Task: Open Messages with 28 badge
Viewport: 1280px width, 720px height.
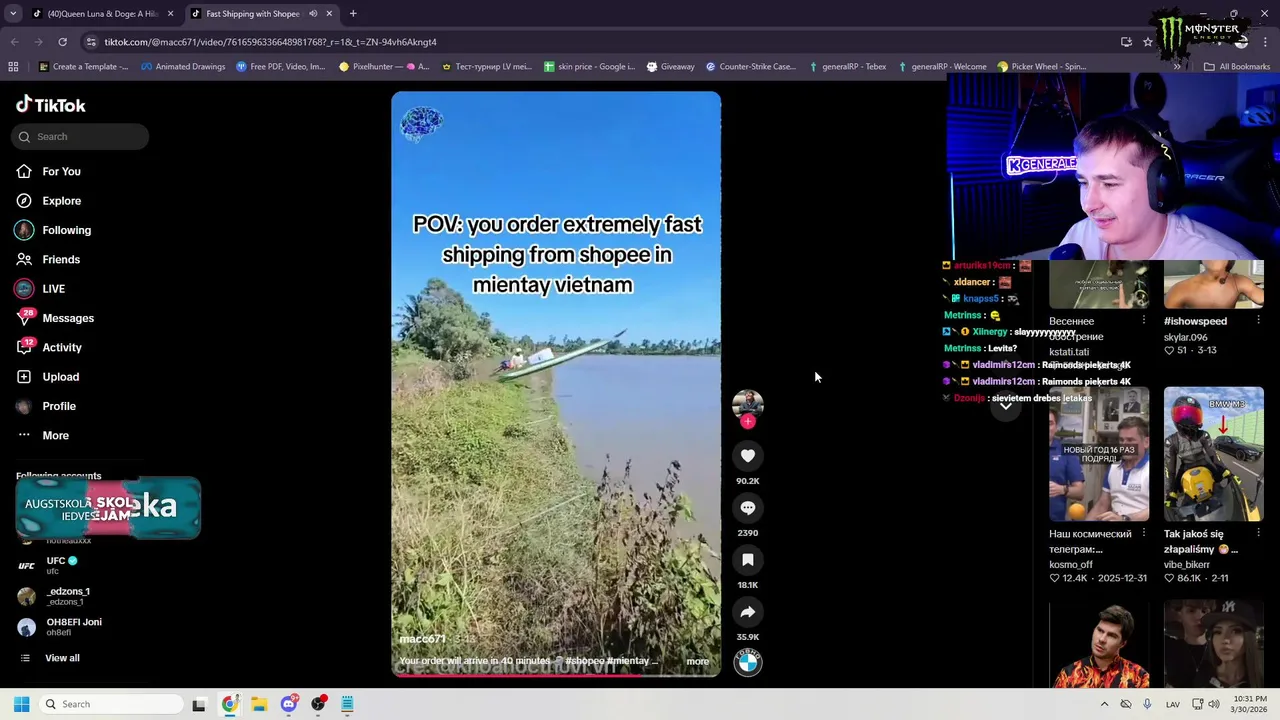Action: 68,318
